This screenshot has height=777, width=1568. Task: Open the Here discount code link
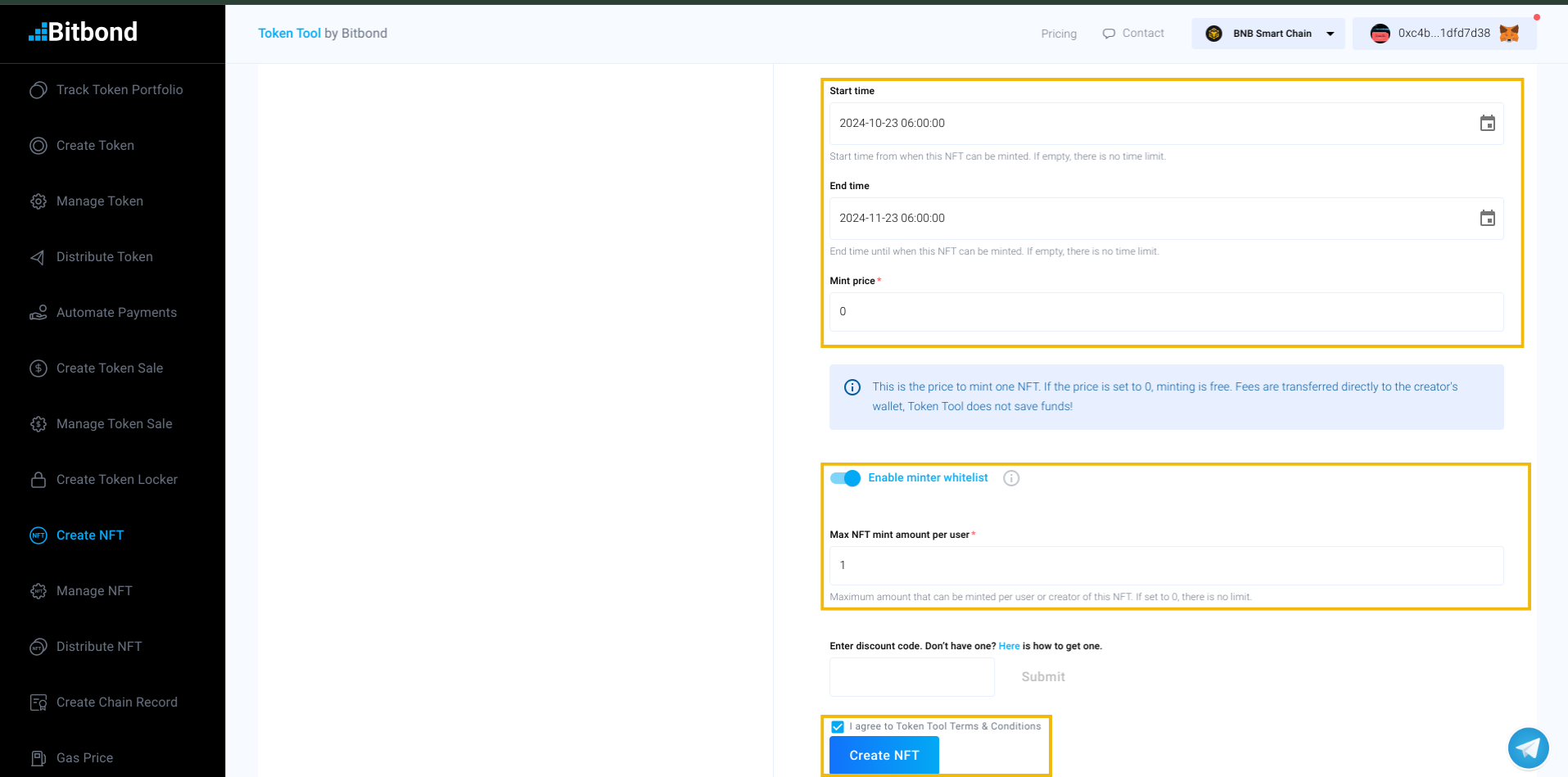pyautogui.click(x=1008, y=646)
